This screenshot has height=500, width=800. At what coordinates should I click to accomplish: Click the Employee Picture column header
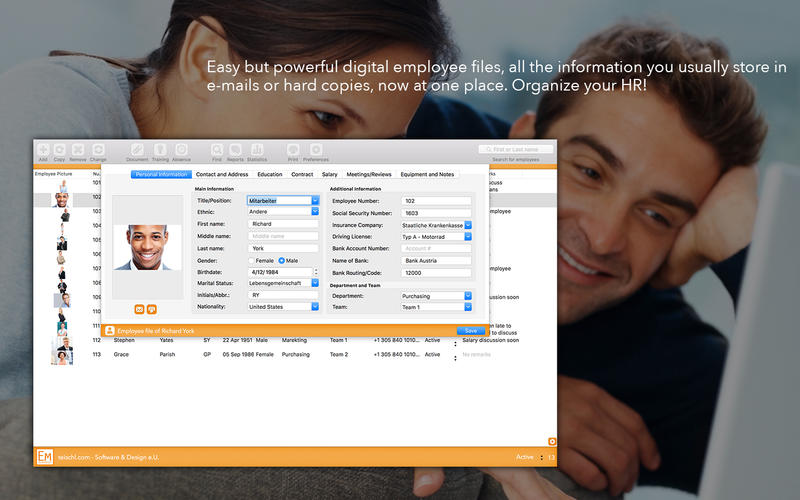tap(54, 174)
